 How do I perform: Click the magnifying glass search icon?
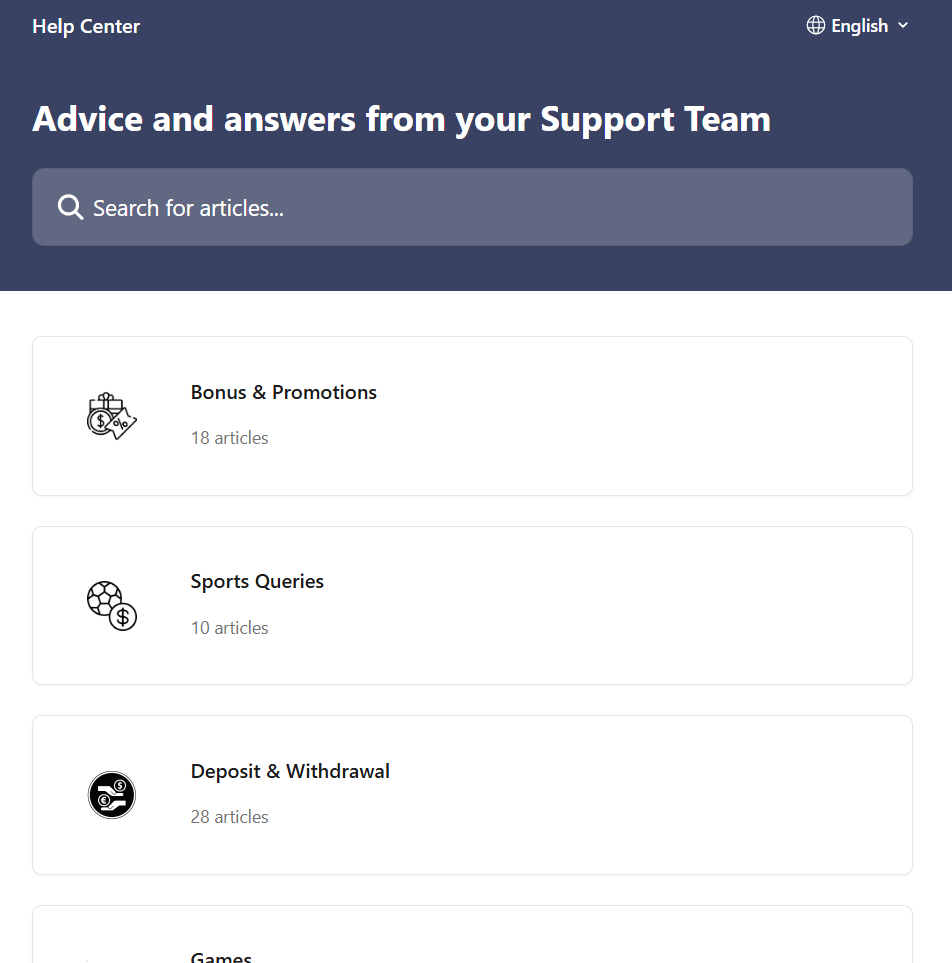(x=70, y=208)
